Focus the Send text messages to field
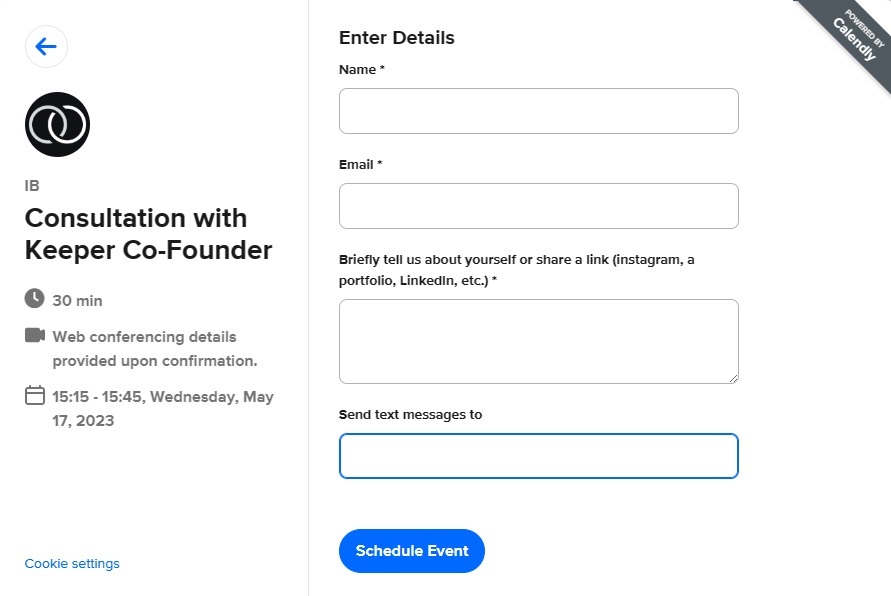 539,456
